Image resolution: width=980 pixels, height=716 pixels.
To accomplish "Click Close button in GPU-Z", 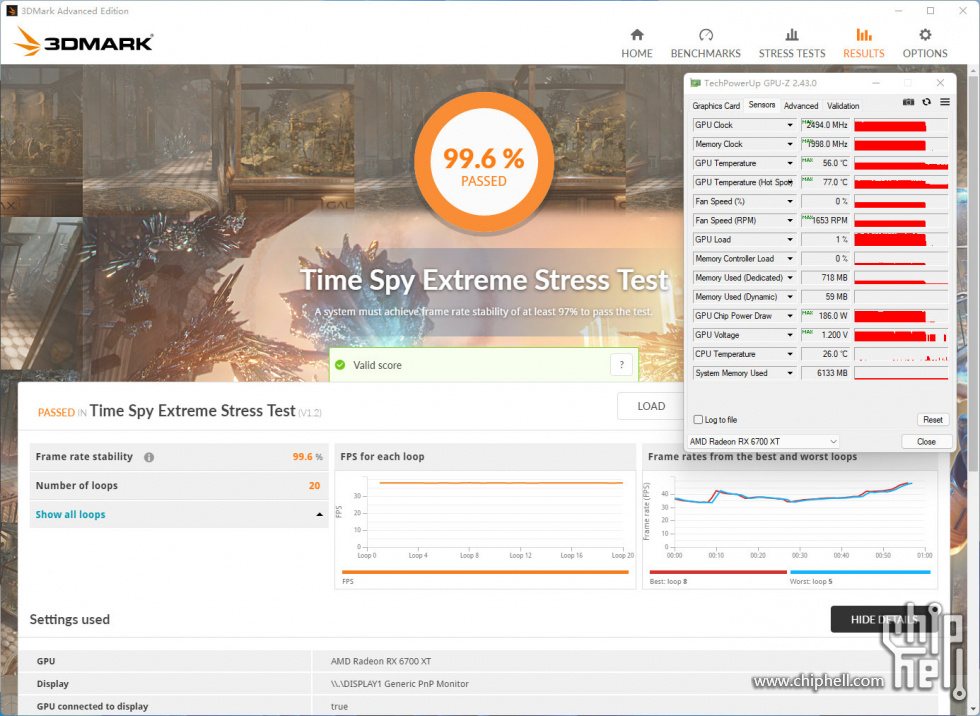I will coord(926,441).
